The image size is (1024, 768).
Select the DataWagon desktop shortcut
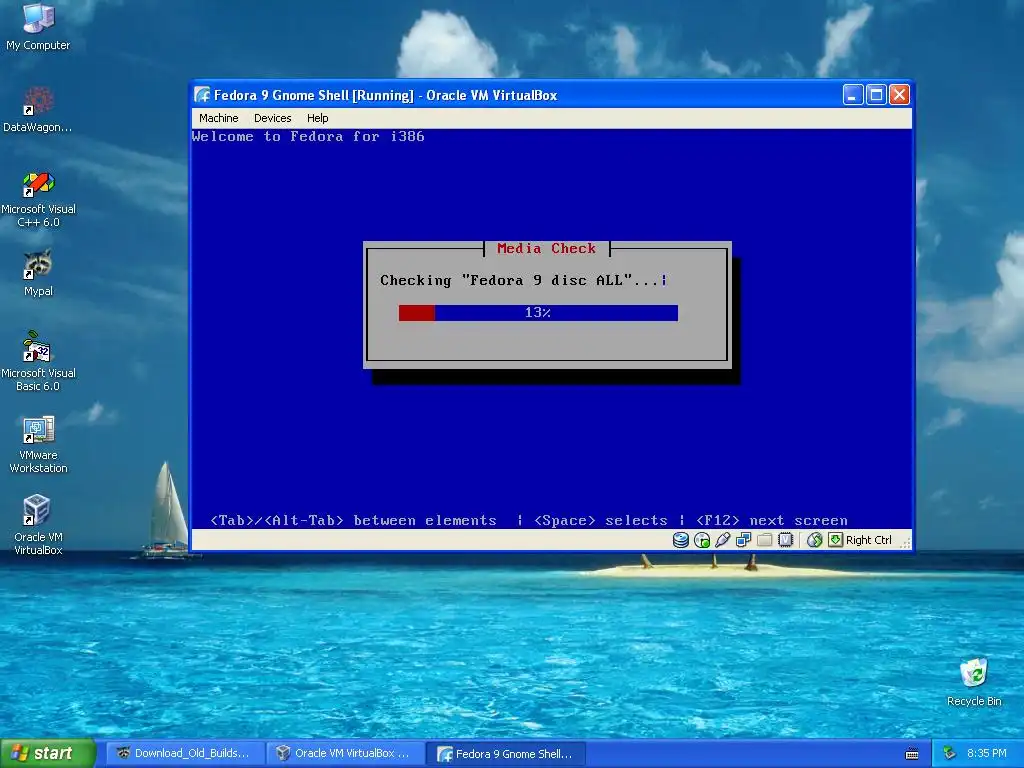click(38, 109)
